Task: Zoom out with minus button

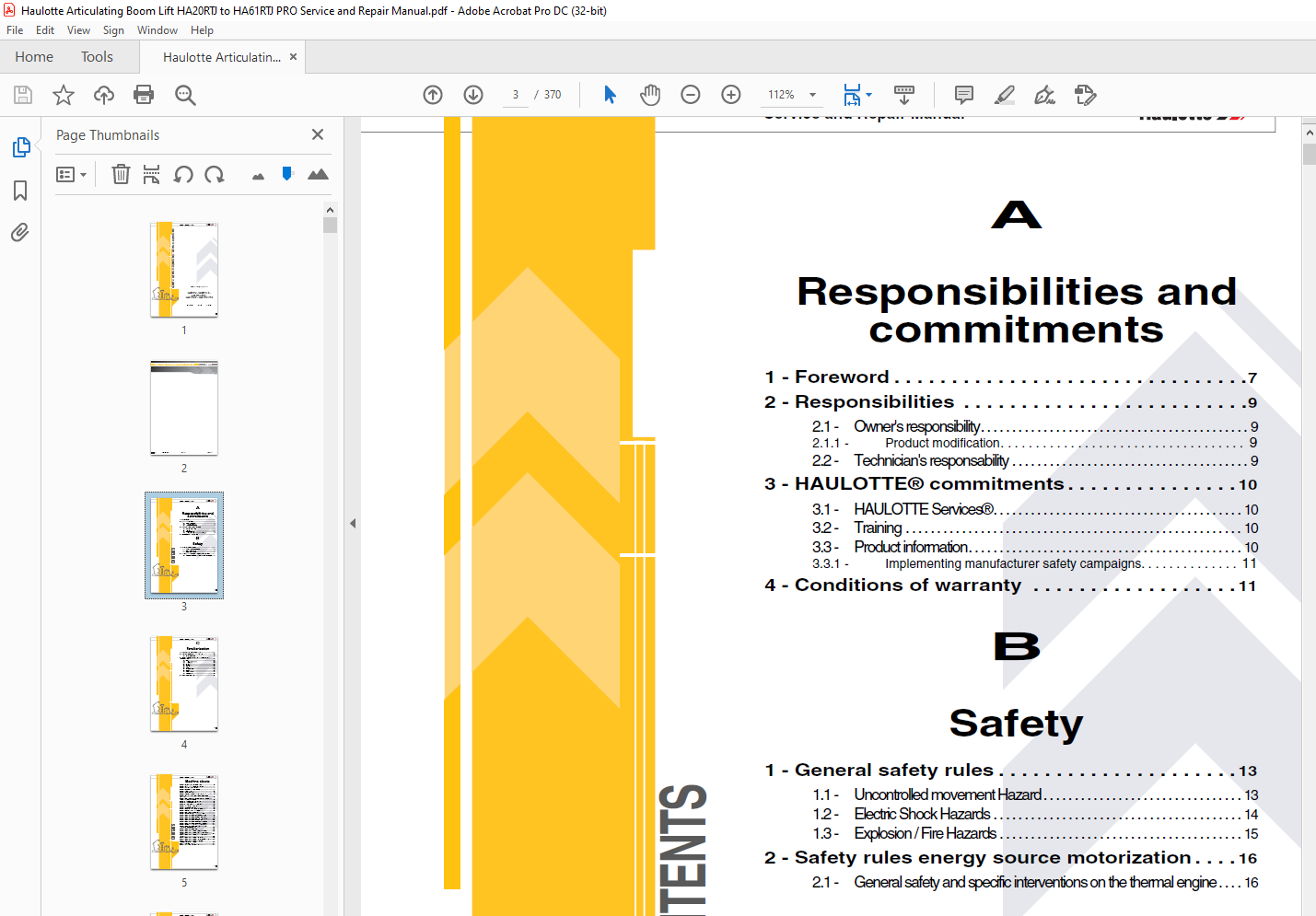Action: click(x=691, y=95)
